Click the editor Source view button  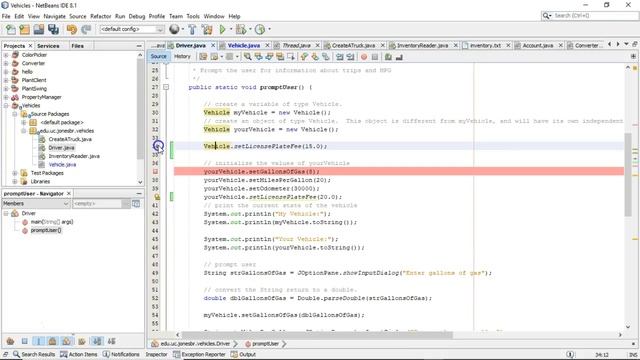(x=158, y=57)
